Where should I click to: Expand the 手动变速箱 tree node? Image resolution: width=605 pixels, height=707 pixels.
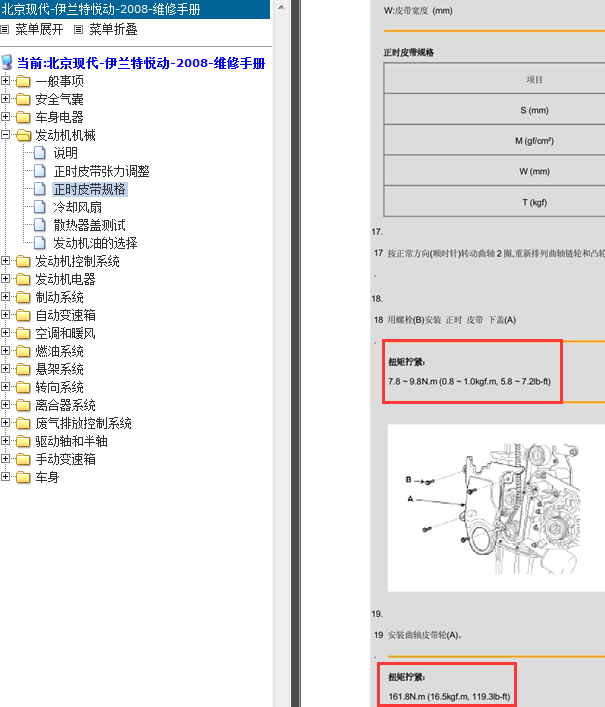(5, 459)
